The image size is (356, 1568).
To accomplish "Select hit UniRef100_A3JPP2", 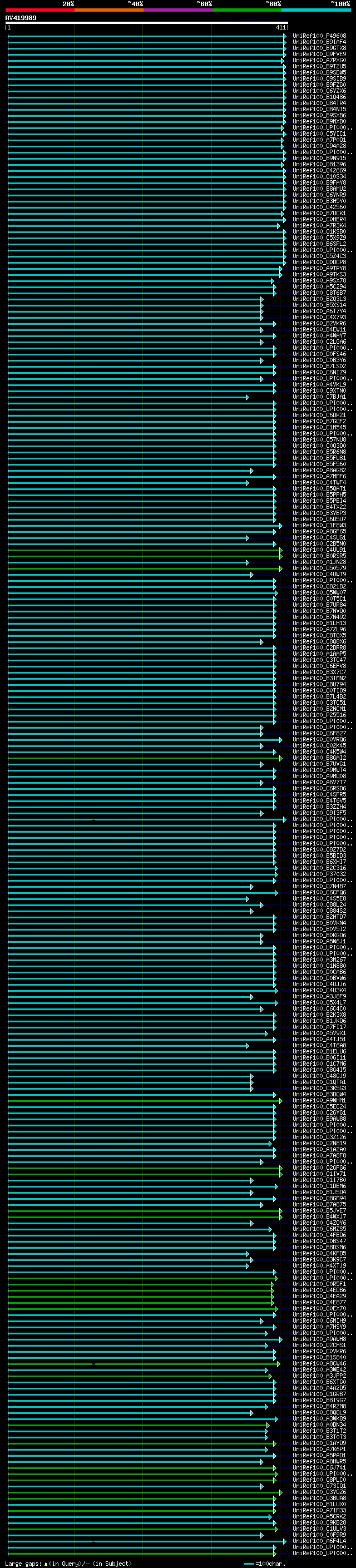I will click(x=319, y=1376).
